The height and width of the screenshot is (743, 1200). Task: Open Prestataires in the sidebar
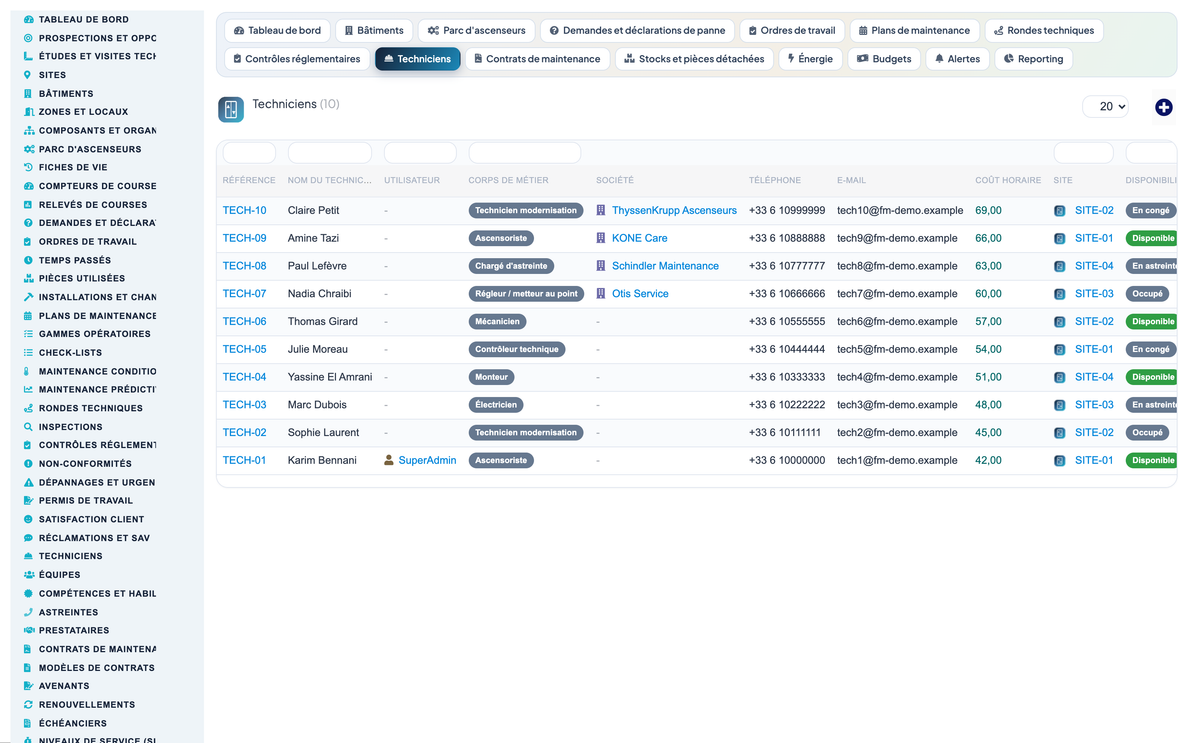coord(74,630)
